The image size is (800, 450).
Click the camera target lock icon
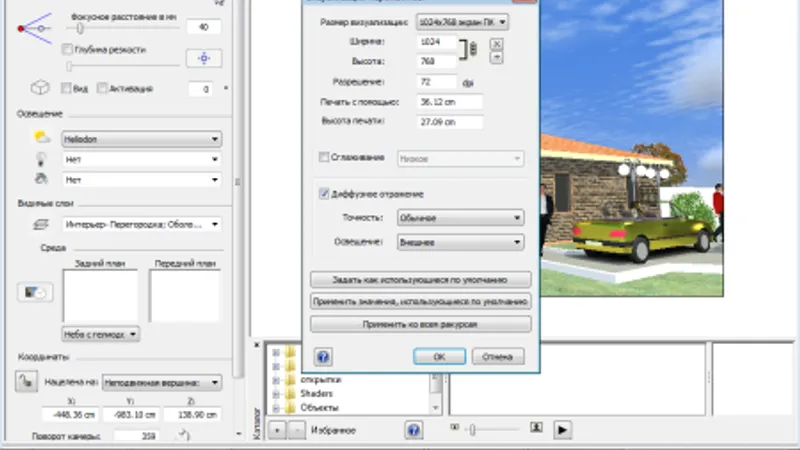(26, 382)
